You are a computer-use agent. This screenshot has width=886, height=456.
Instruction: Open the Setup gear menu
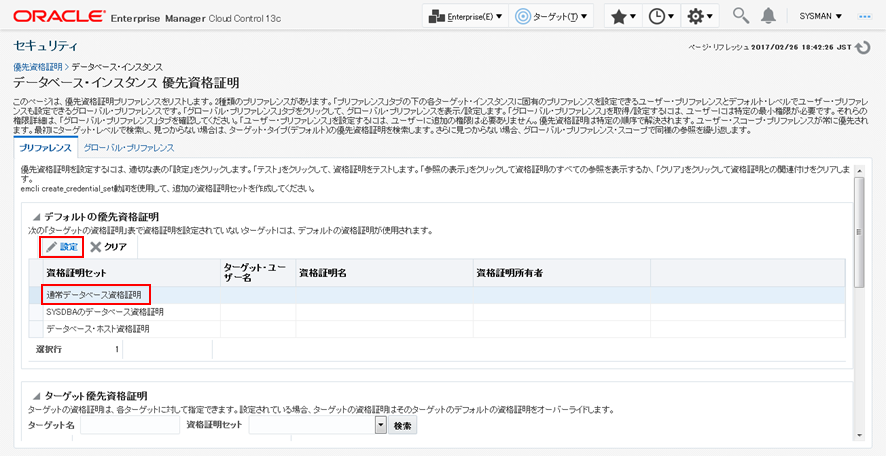pyautogui.click(x=700, y=17)
